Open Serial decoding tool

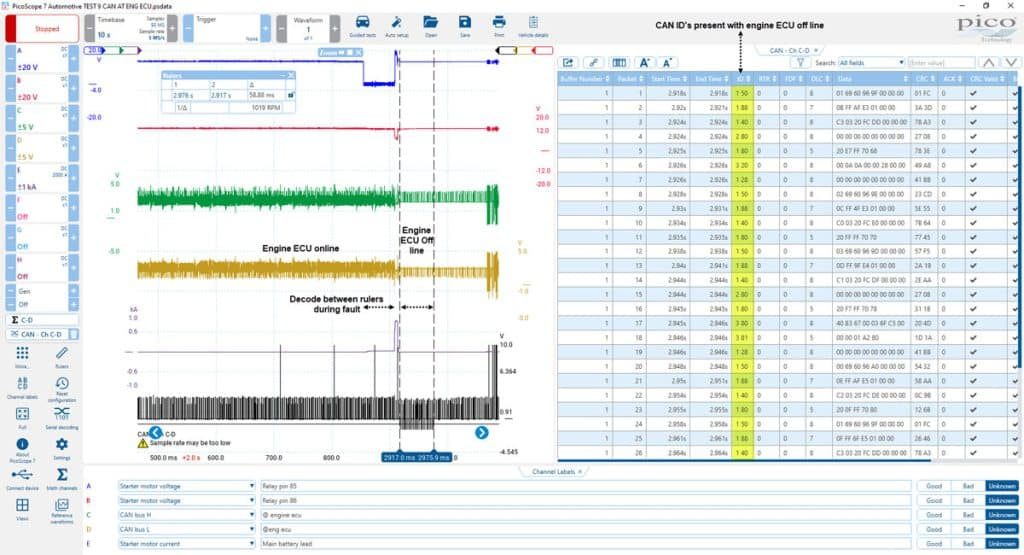(x=61, y=418)
